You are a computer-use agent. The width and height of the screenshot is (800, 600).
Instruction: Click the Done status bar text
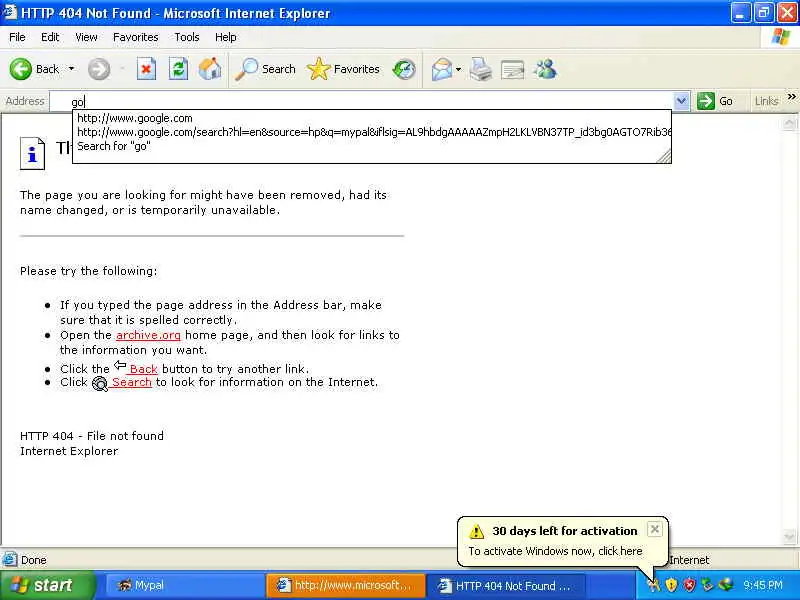tap(34, 560)
